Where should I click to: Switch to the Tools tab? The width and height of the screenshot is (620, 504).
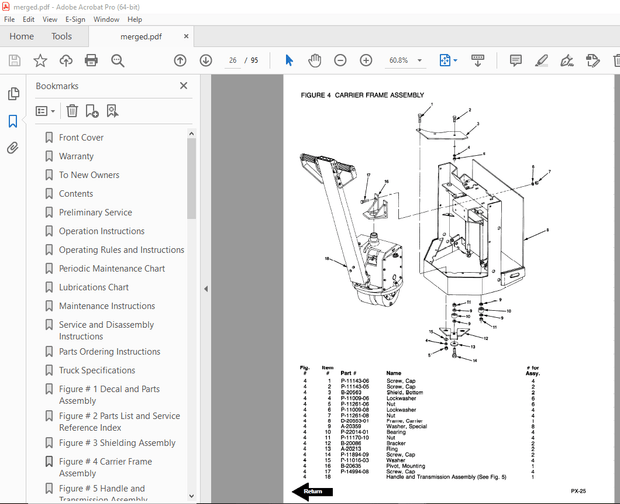point(61,36)
